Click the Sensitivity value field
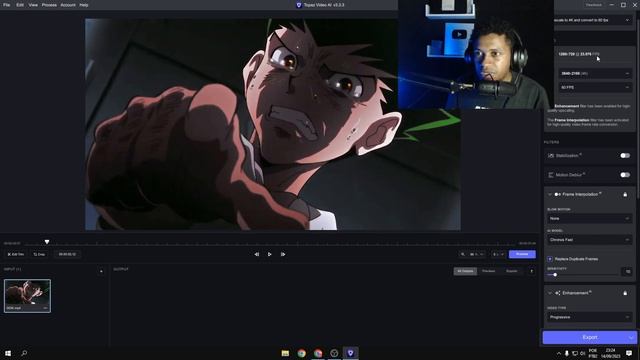Image resolution: width=640 pixels, height=360 pixels. [x=627, y=271]
